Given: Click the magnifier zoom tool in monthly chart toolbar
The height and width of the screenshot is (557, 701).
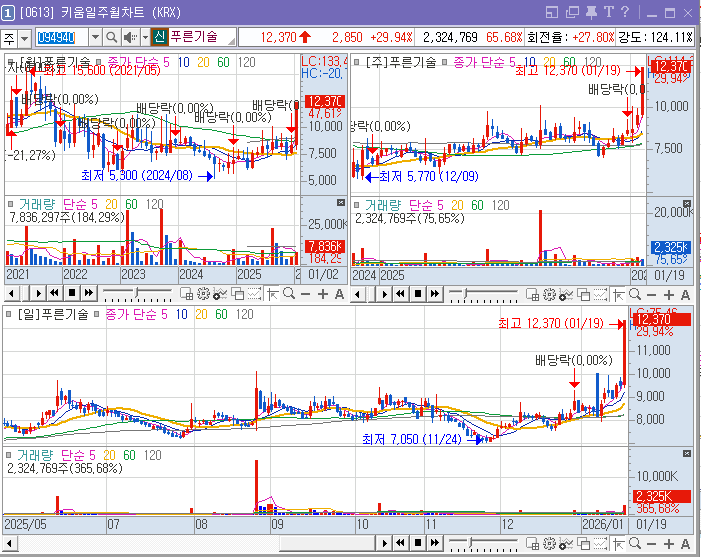Looking at the screenshot, I should 289,294.
